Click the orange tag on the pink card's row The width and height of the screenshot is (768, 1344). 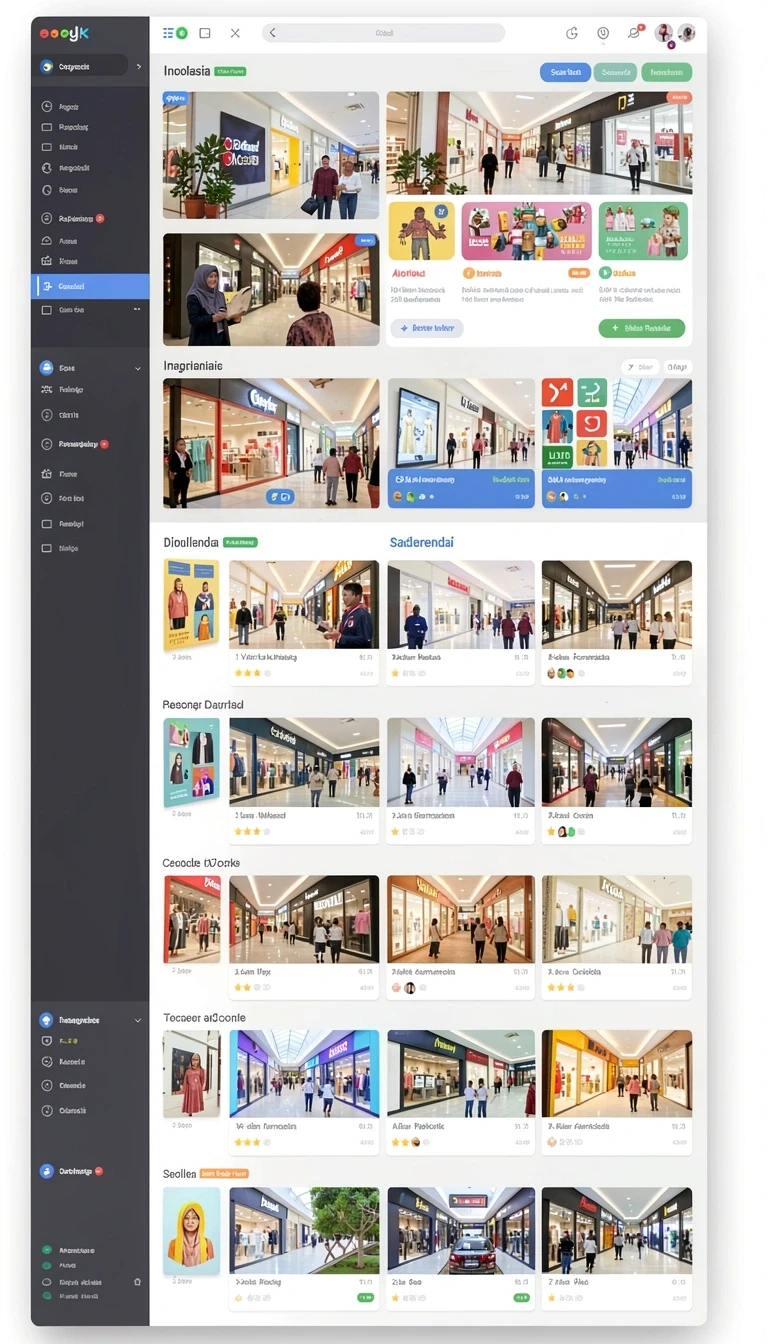[x=578, y=273]
